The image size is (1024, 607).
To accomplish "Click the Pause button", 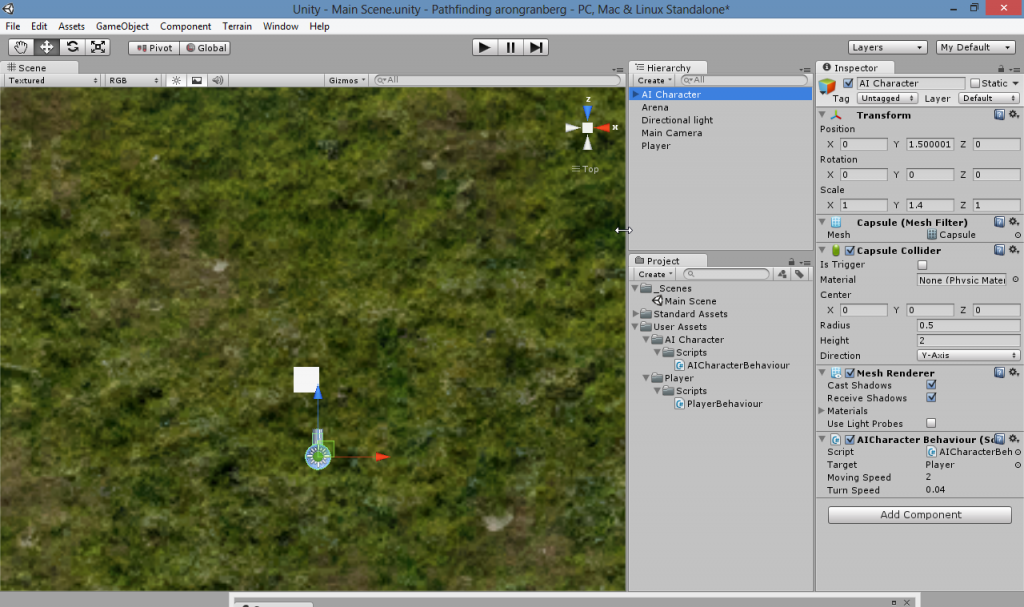I will 510,47.
